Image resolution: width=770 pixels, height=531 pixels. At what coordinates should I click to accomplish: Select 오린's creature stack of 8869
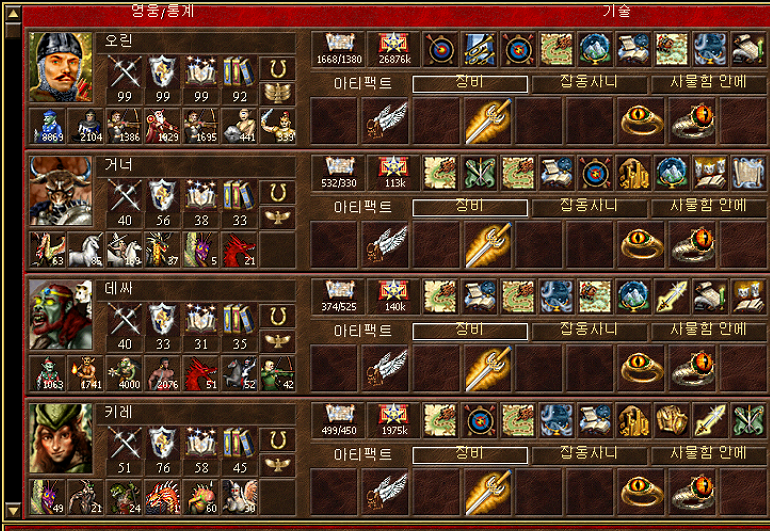point(47,126)
